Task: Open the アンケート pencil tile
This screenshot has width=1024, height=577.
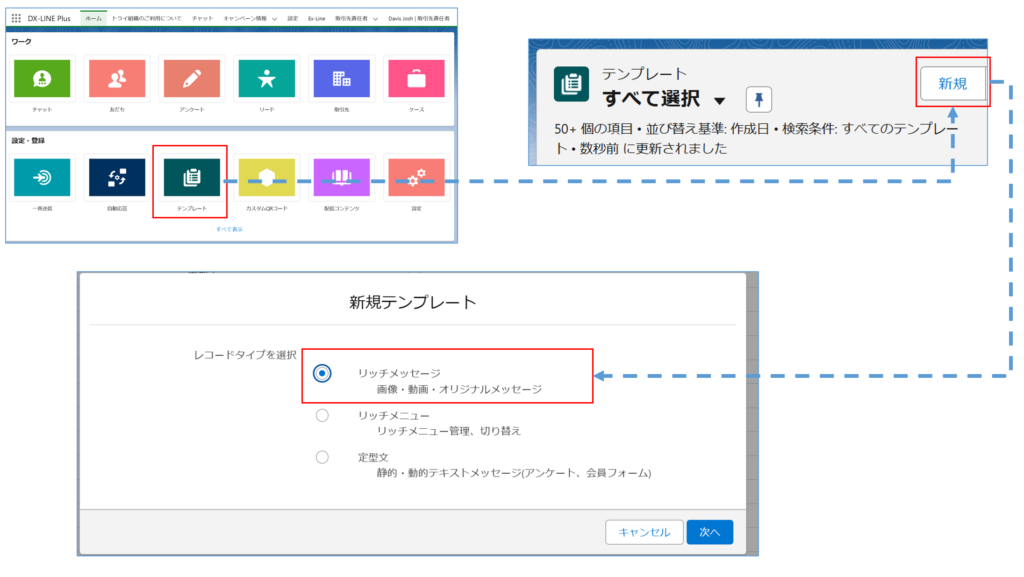Action: [x=191, y=78]
